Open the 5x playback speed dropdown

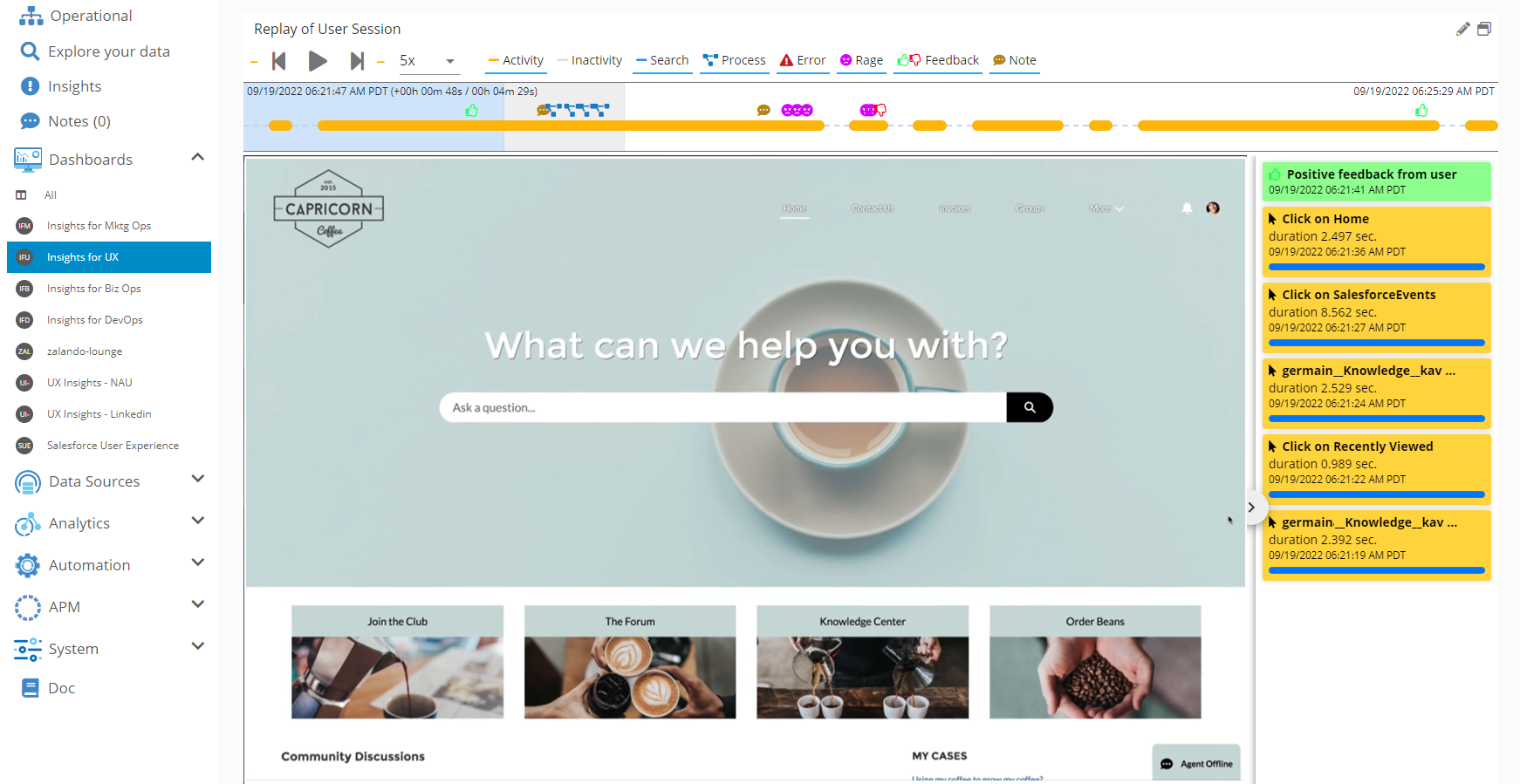point(428,61)
